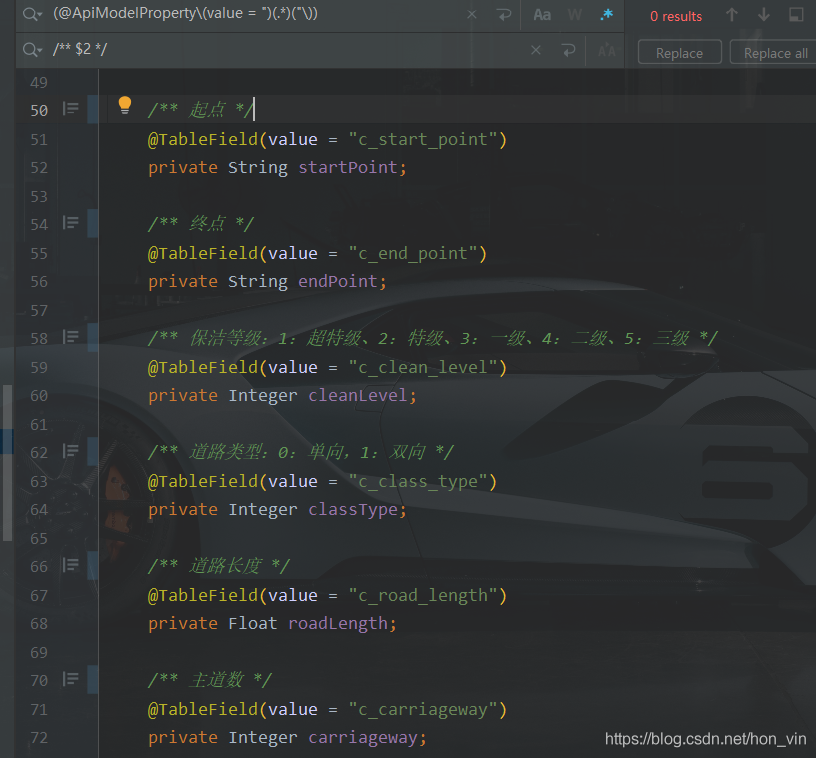The image size is (816, 758).
Task: Click the cleanLevel field name
Action: [x=357, y=395]
